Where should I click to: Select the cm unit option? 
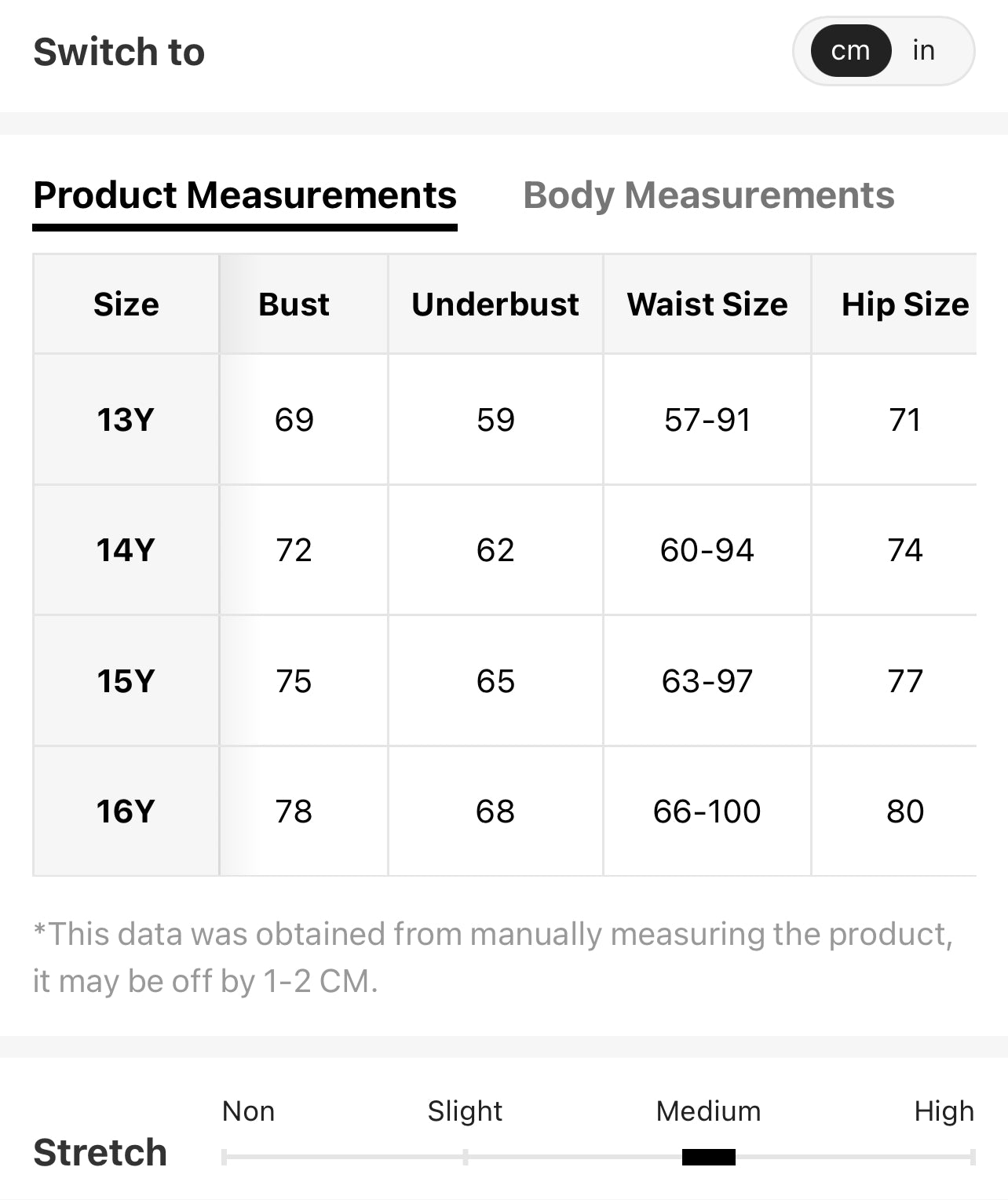850,51
